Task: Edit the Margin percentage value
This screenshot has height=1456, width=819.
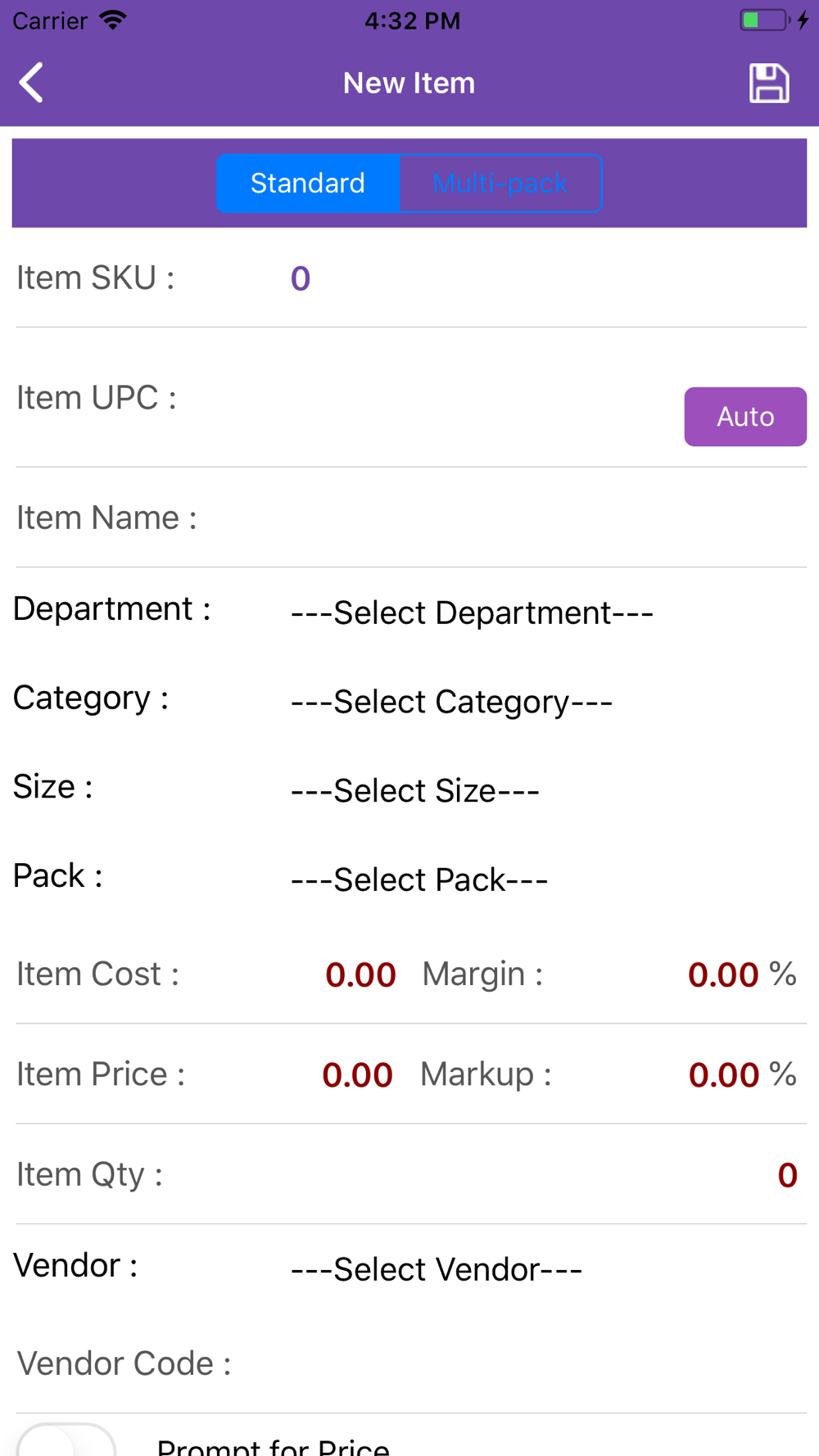Action: coord(723,974)
